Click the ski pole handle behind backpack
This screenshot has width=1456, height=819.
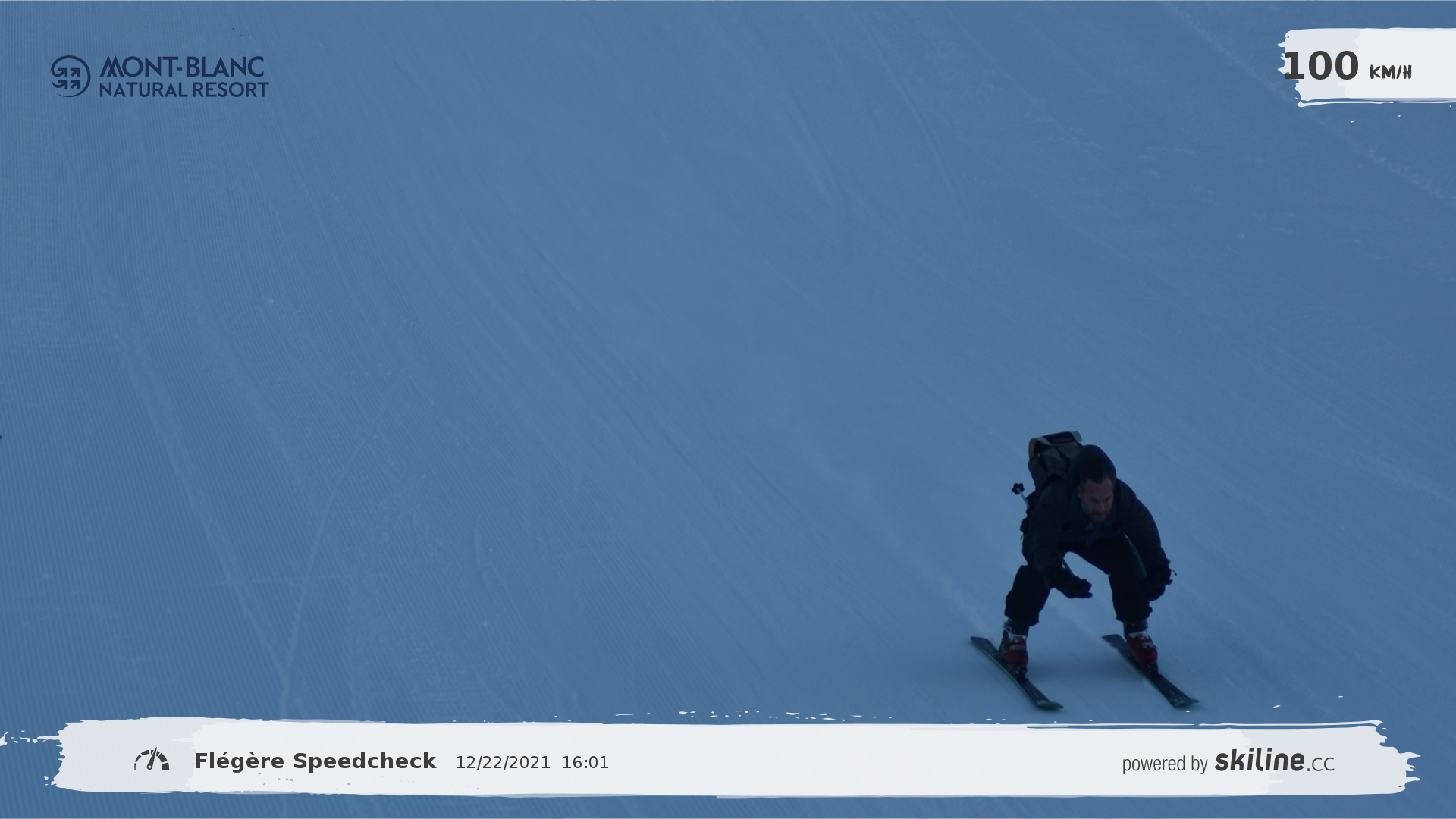[1018, 489]
